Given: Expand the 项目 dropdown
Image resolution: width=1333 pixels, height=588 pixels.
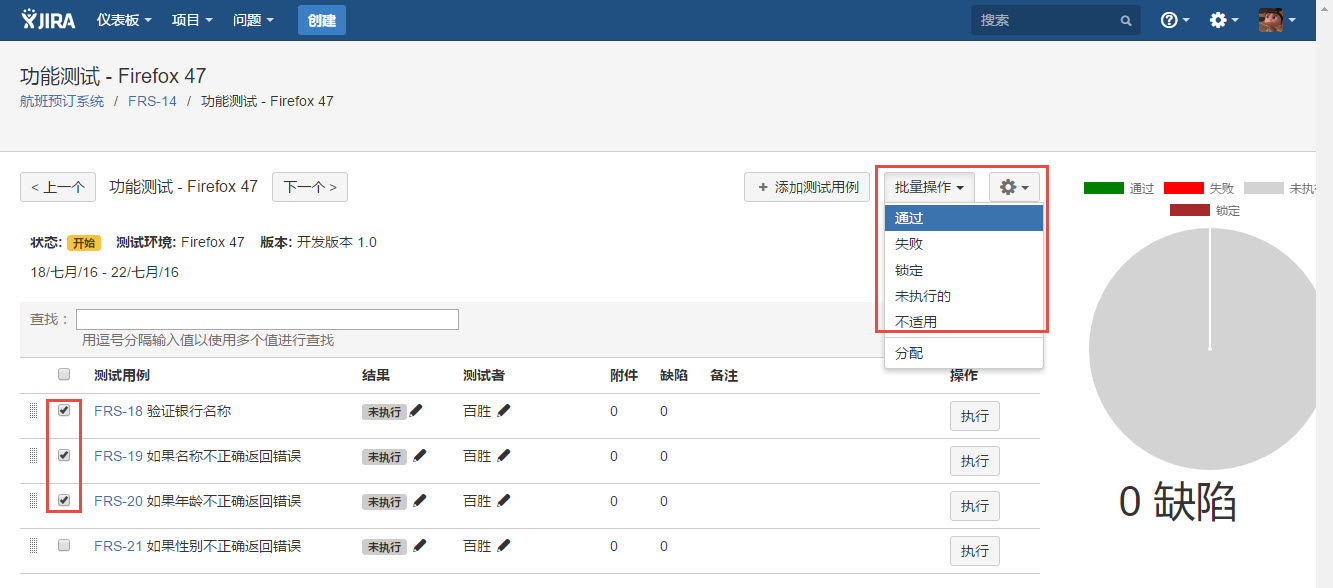Looking at the screenshot, I should tap(192, 20).
